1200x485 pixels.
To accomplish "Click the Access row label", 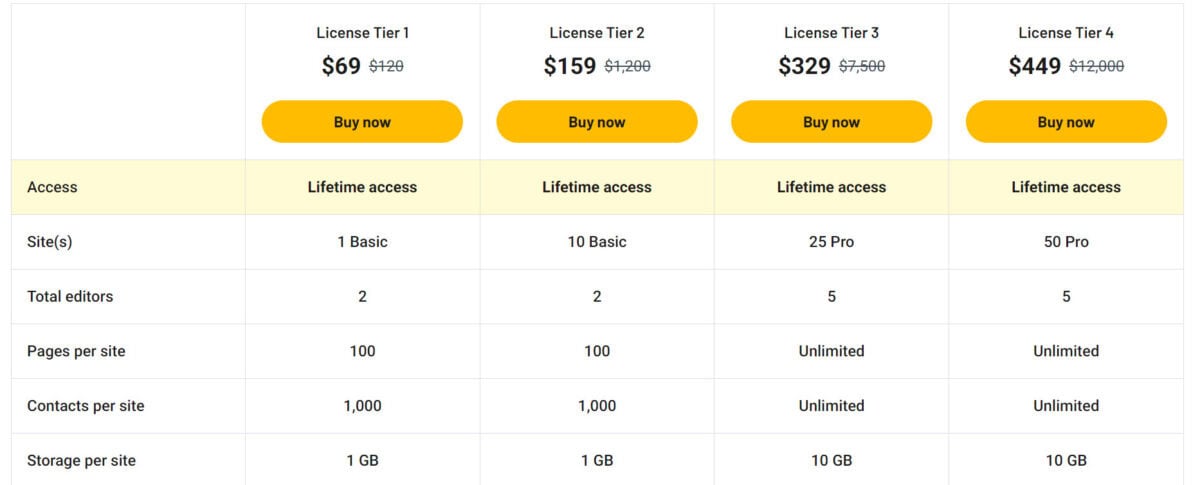I will coord(52,187).
